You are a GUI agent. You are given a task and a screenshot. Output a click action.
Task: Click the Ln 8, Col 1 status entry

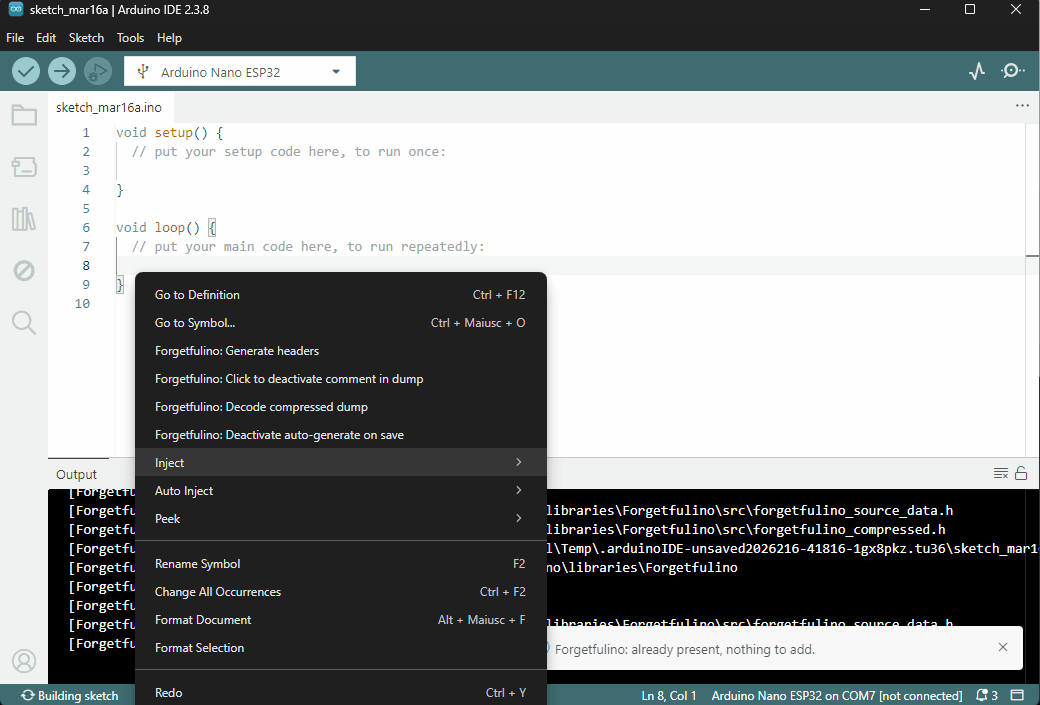pos(669,695)
